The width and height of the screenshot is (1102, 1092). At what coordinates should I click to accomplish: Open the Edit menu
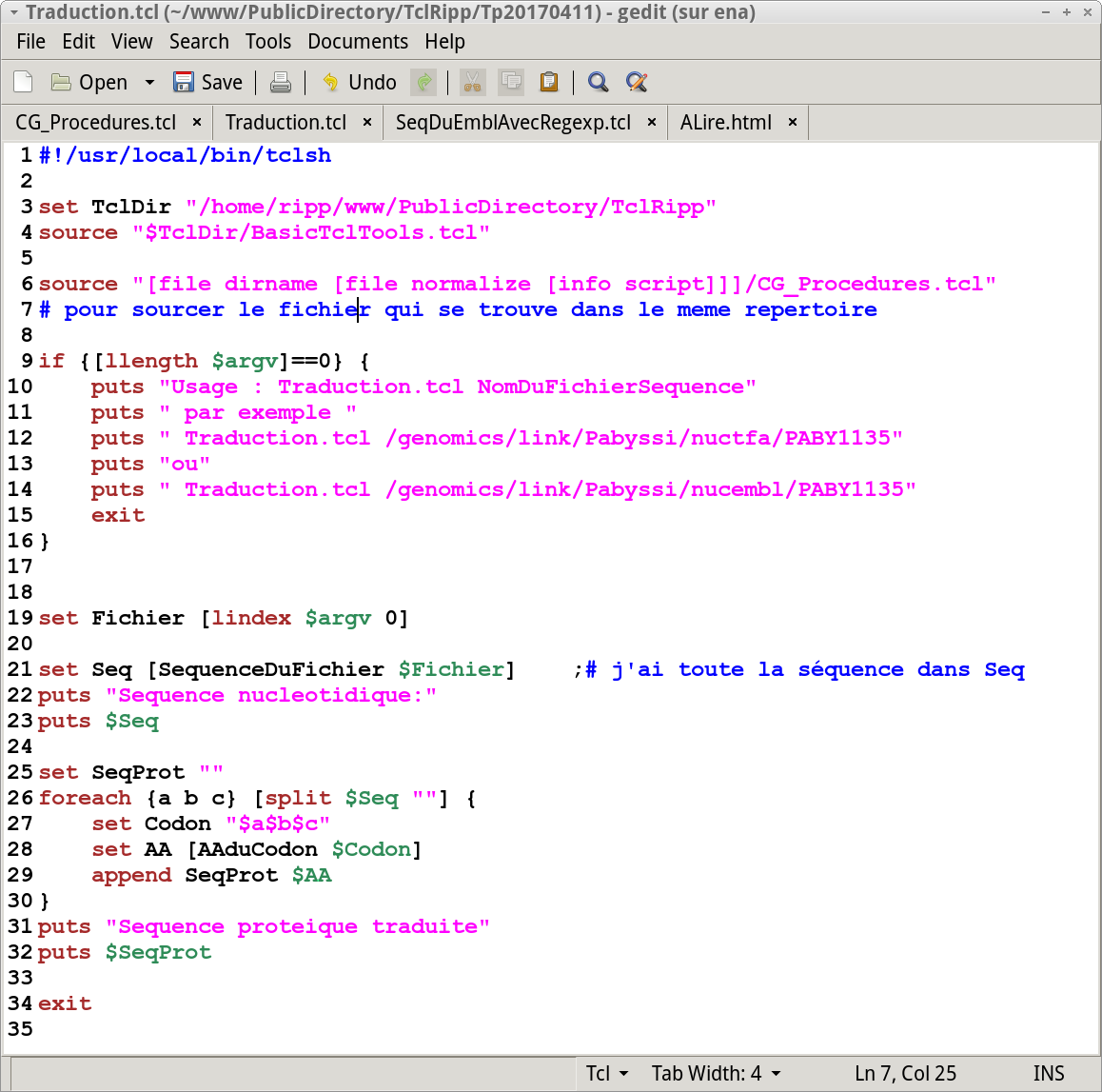coord(79,42)
